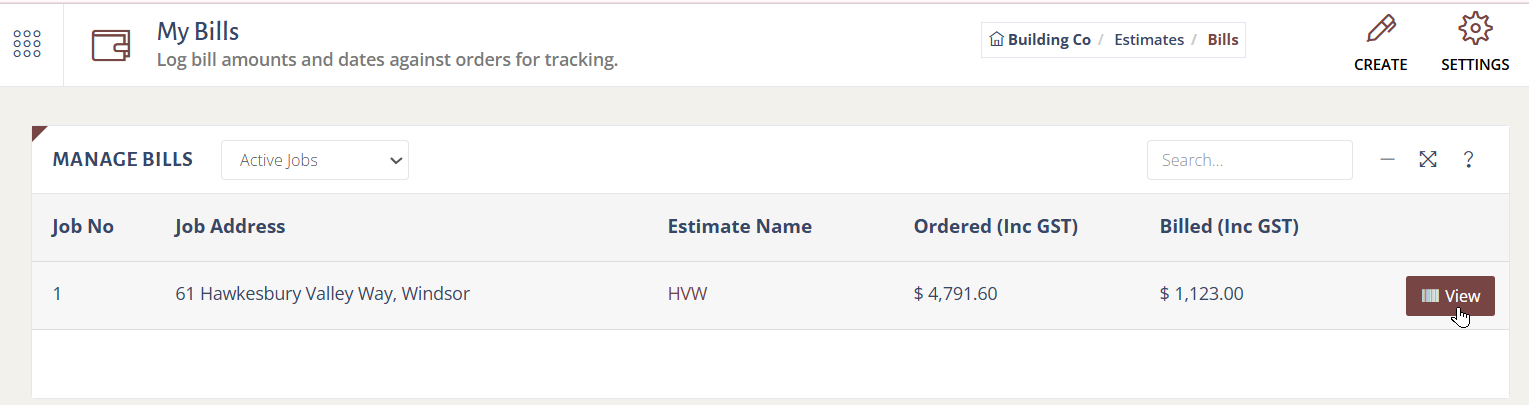This screenshot has width=1529, height=407.
Task: Sort by Job Address column header
Action: [230, 227]
